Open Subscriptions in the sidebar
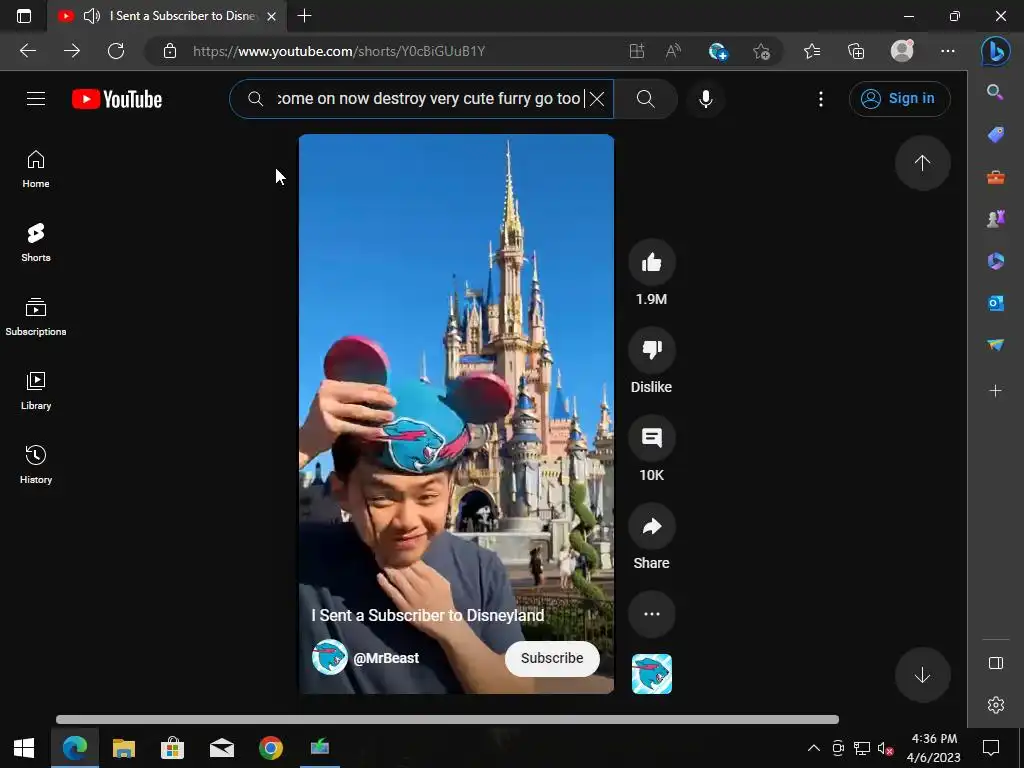The image size is (1024, 768). 36,317
